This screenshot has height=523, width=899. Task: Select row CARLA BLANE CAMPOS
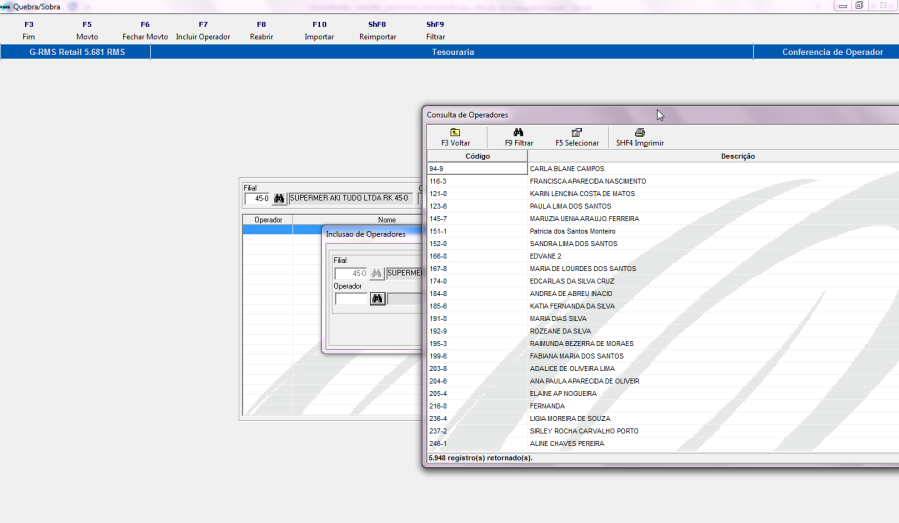click(x=663, y=169)
